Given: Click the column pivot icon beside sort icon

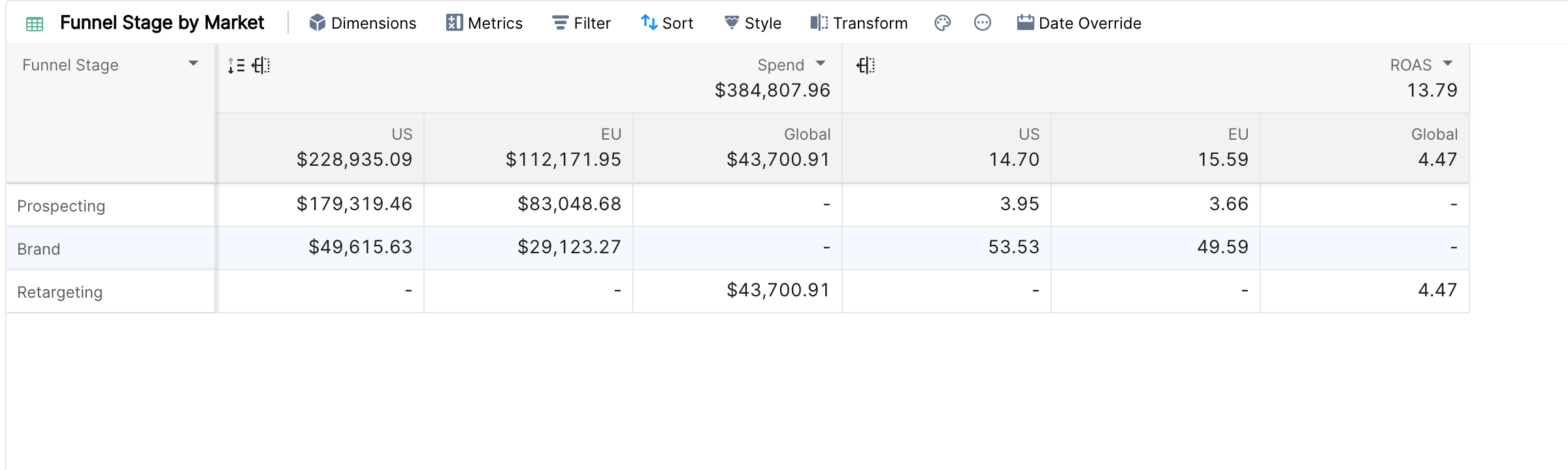Looking at the screenshot, I should click(x=261, y=65).
